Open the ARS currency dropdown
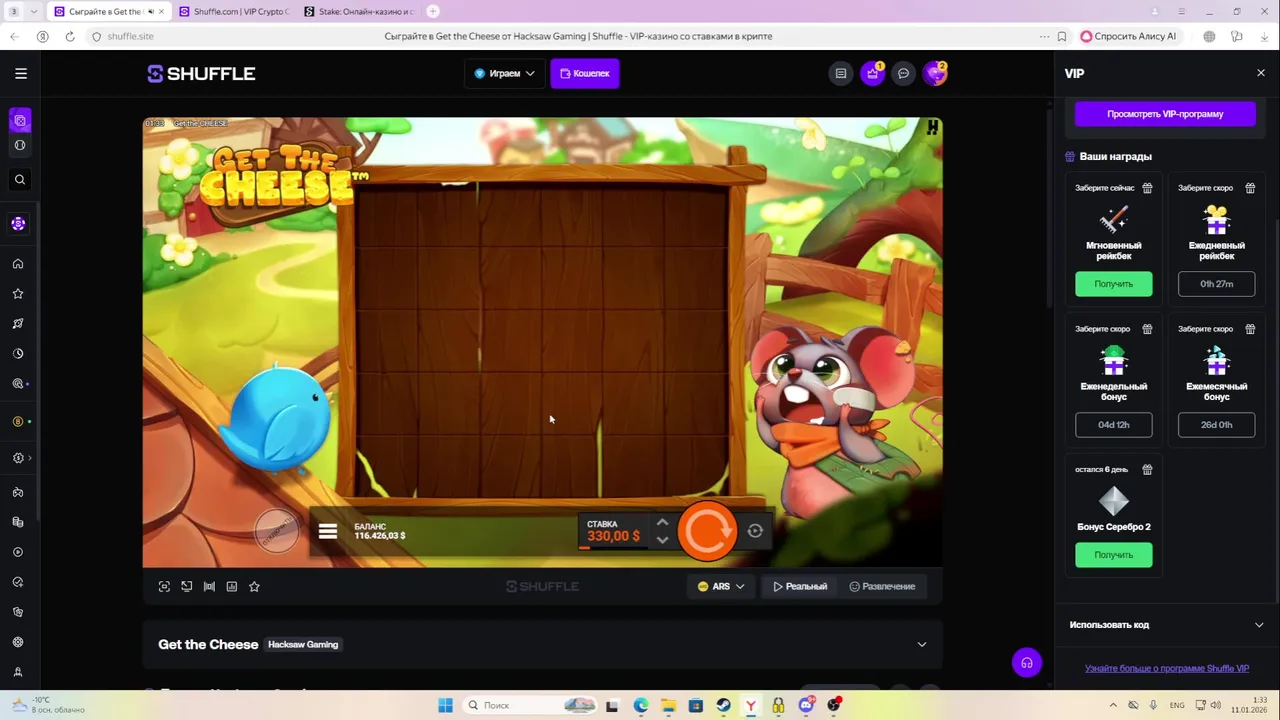The image size is (1280, 720). pos(720,587)
